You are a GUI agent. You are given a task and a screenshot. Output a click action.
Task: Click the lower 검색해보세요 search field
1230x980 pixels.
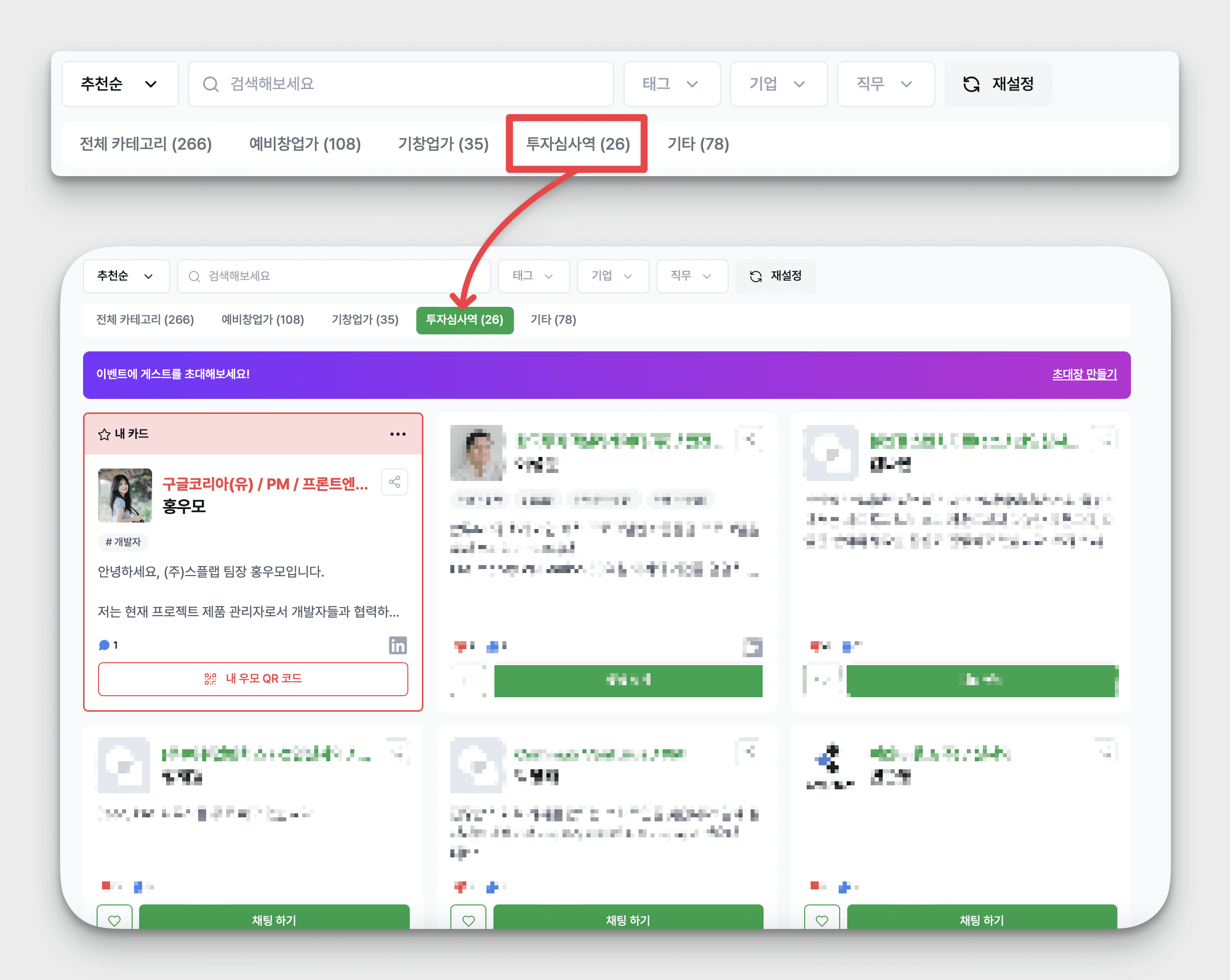(334, 276)
